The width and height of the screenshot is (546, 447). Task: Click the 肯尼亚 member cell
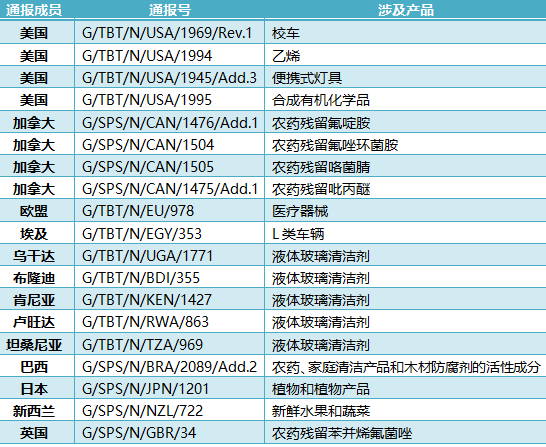point(34,300)
